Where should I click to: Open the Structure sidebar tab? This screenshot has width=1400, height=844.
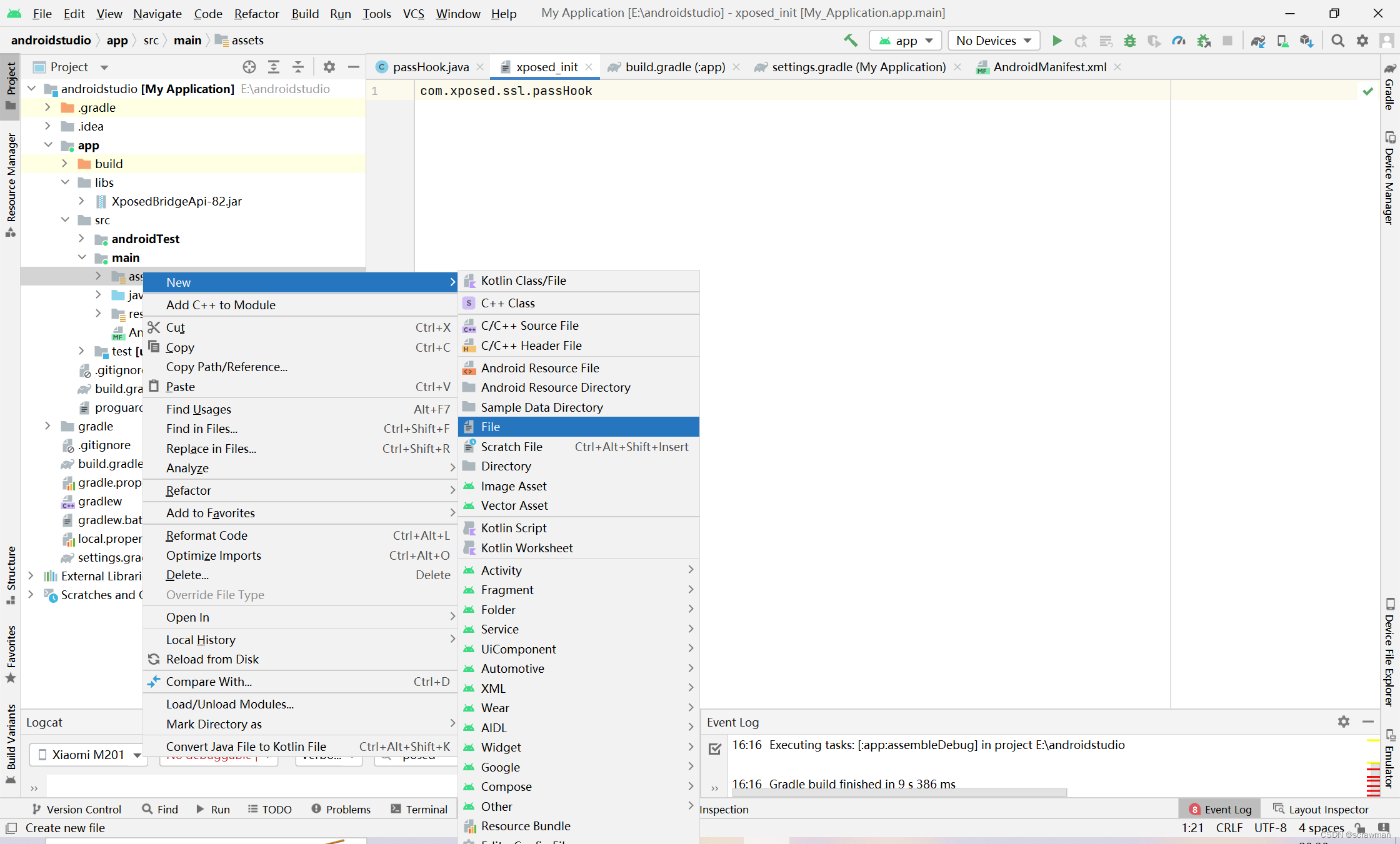coord(11,575)
